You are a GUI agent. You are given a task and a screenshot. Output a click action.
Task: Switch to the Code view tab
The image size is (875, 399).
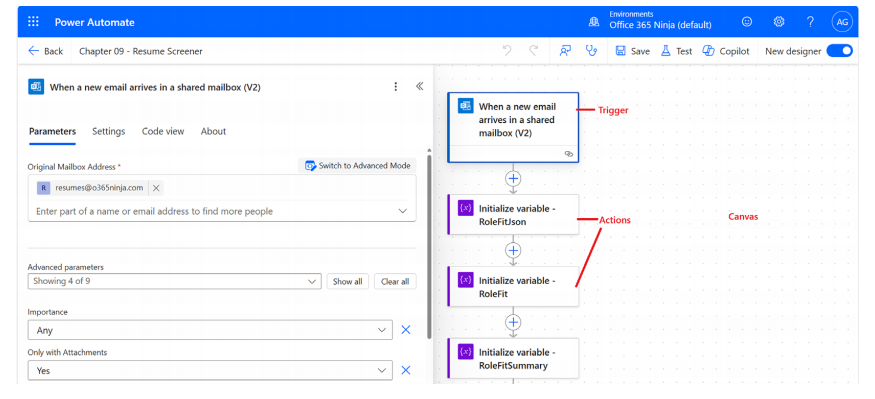[x=163, y=132]
